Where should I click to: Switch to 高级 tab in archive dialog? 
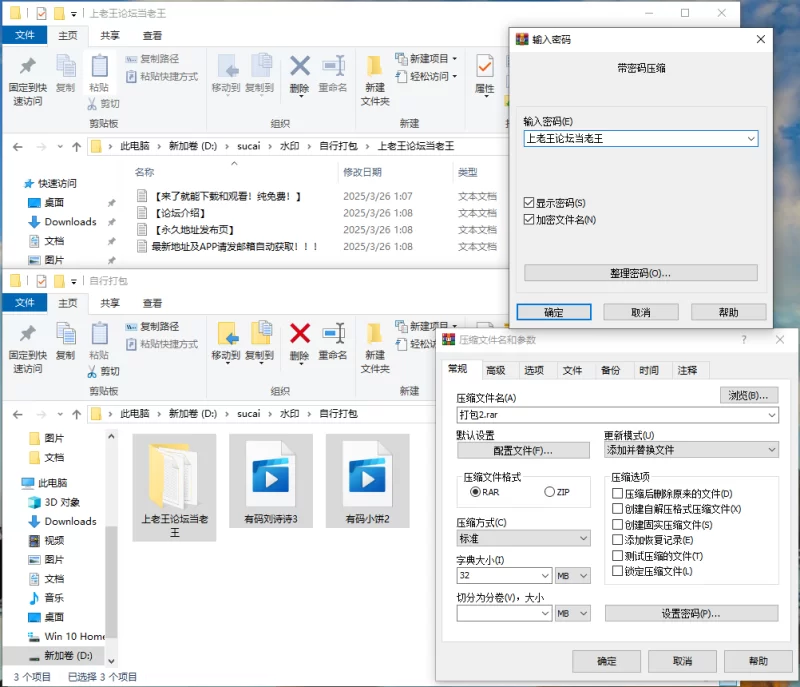point(496,370)
